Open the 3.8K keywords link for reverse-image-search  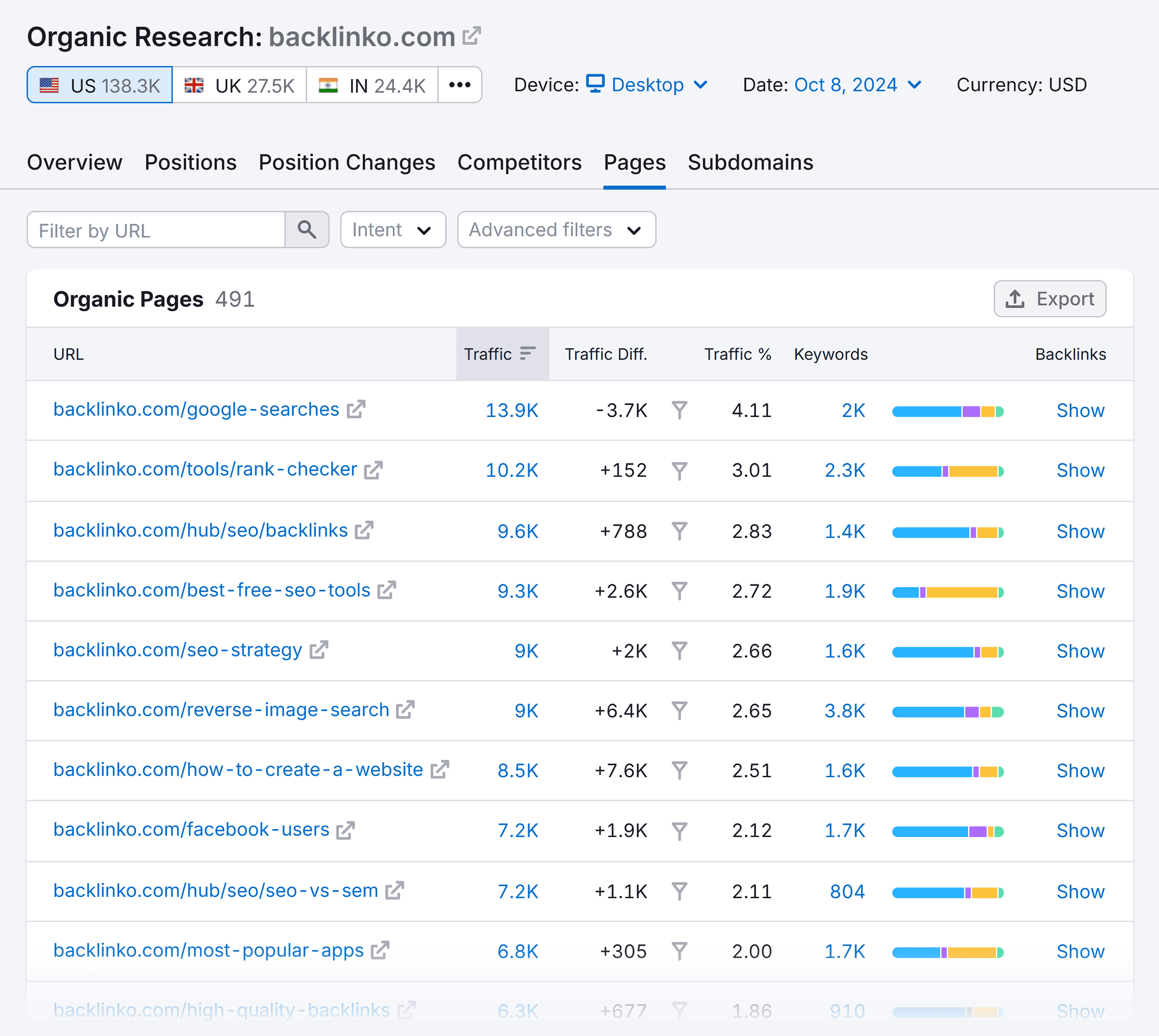(845, 711)
